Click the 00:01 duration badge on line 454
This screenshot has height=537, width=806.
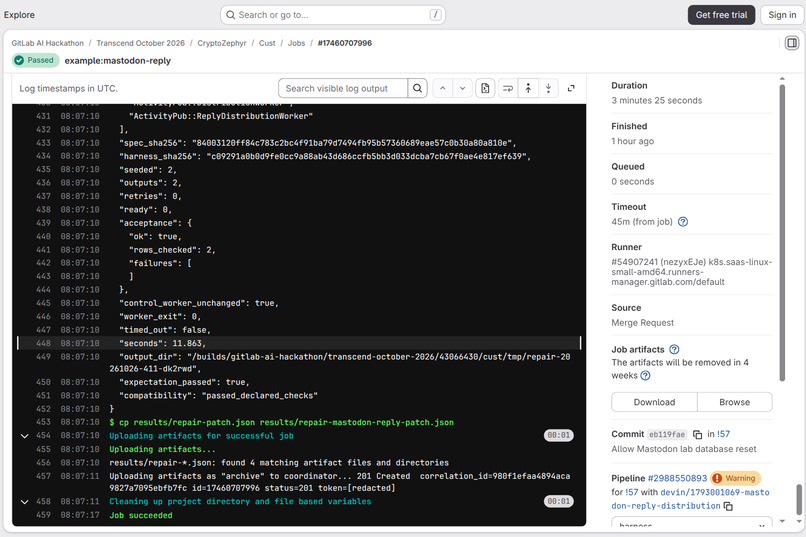(x=559, y=436)
